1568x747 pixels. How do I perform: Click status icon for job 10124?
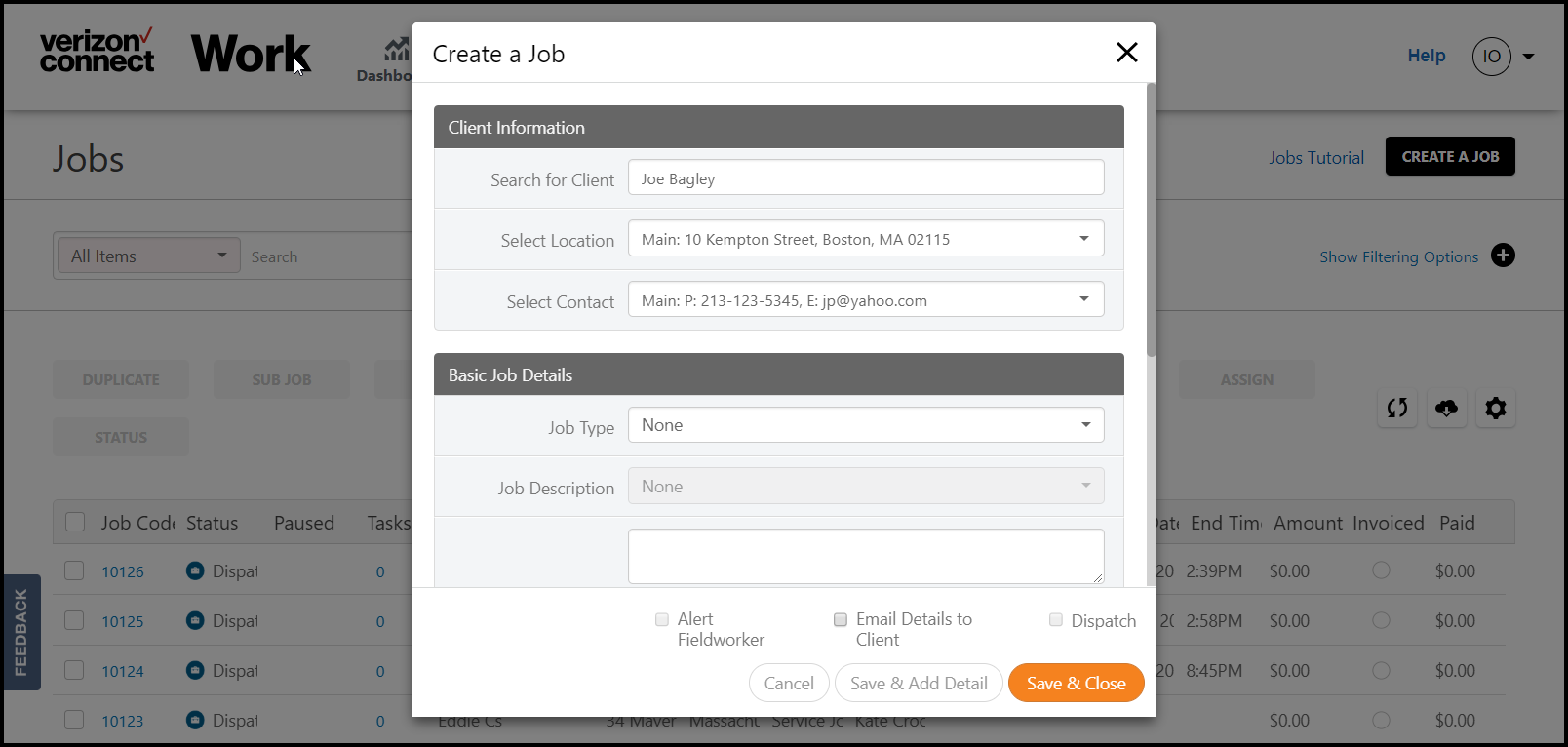click(x=195, y=670)
